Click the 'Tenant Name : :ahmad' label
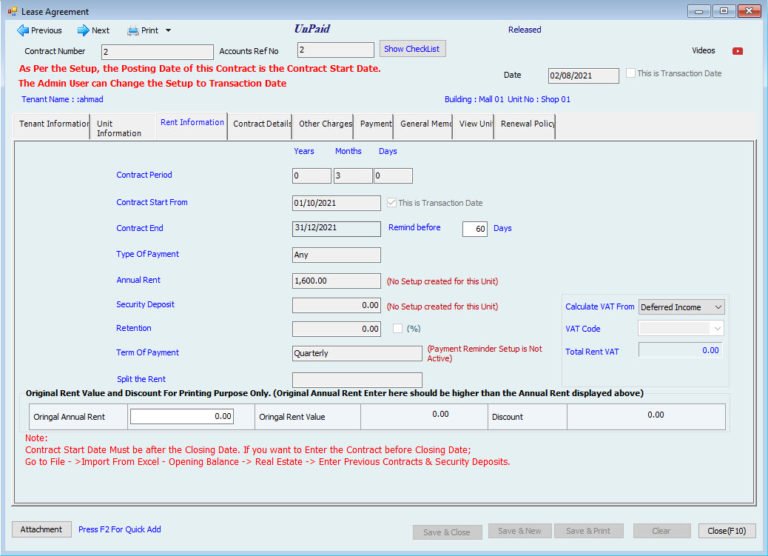The height and width of the screenshot is (556, 768). click(62, 99)
